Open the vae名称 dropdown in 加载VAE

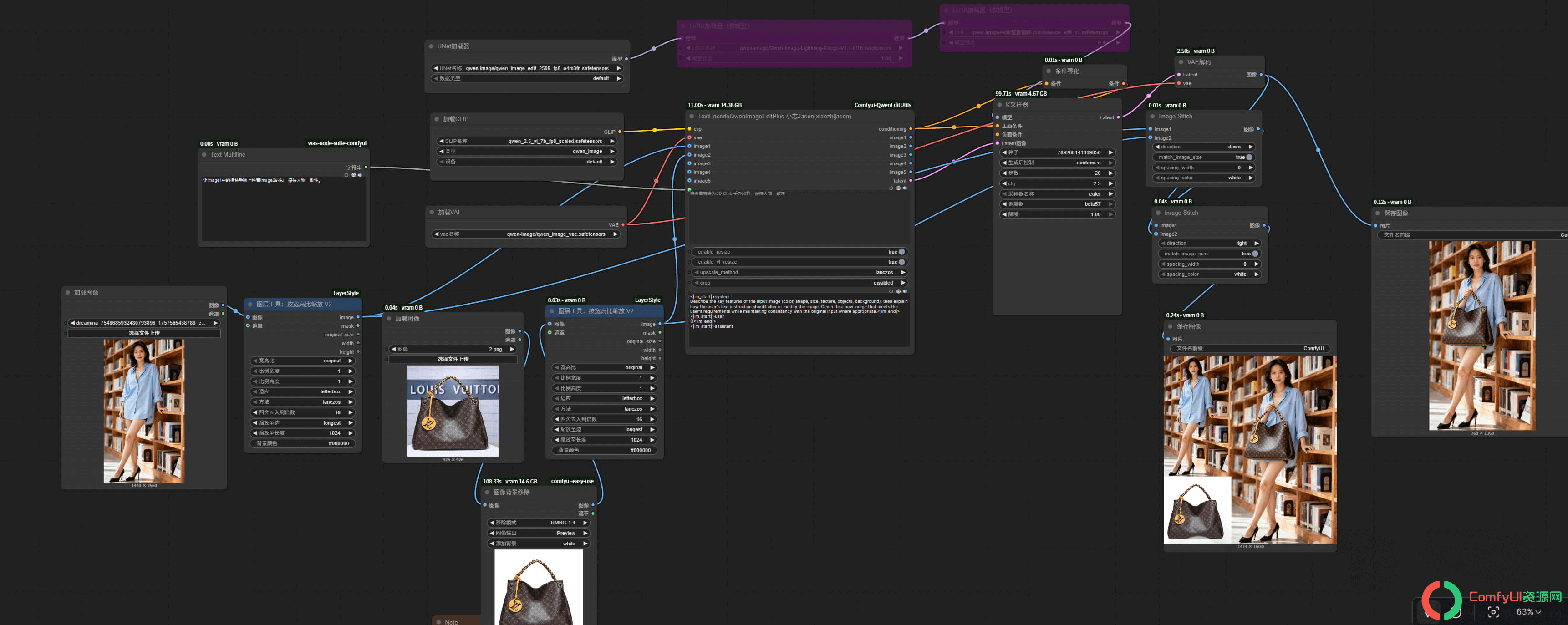point(526,234)
